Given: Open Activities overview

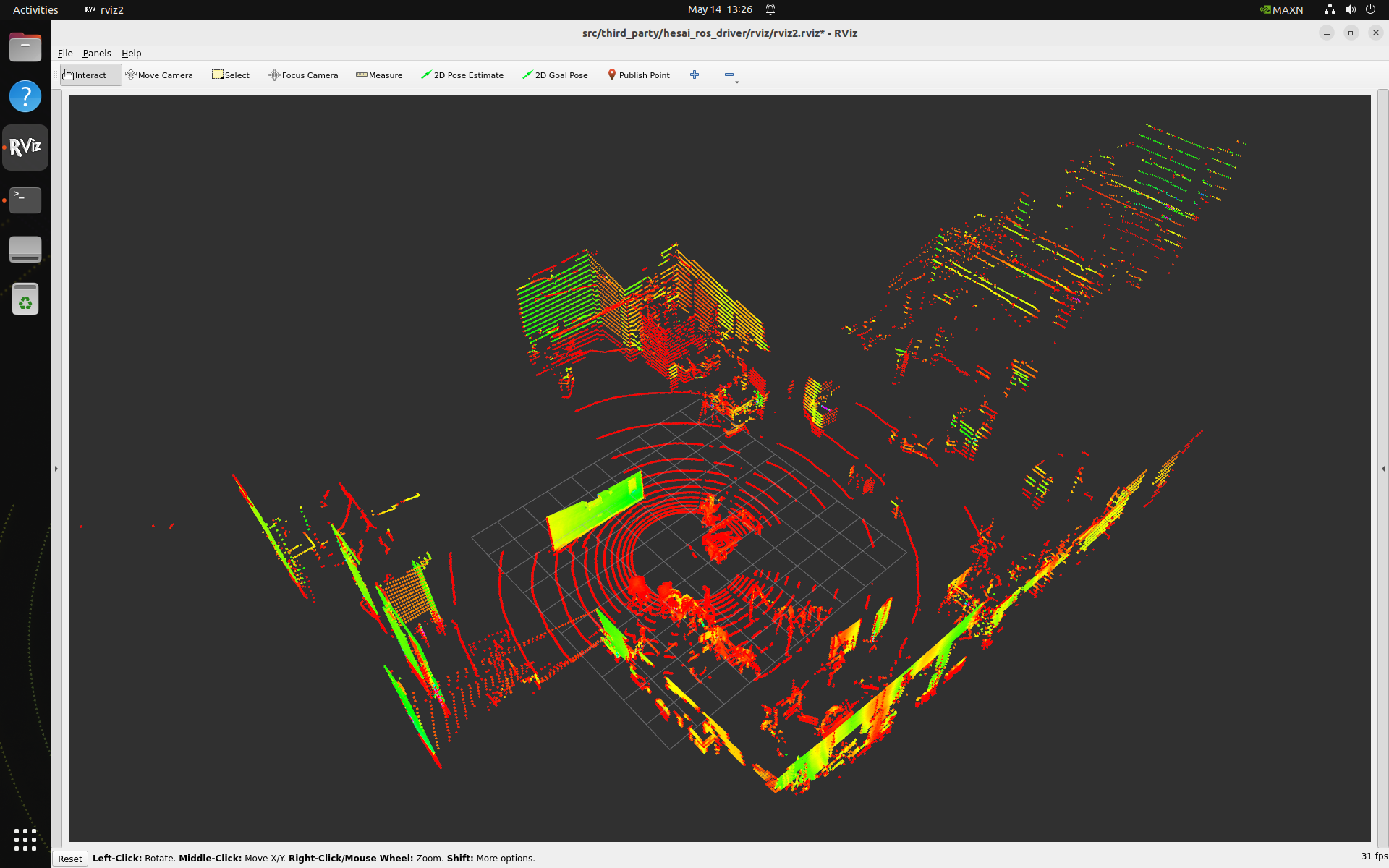Looking at the screenshot, I should [x=35, y=9].
